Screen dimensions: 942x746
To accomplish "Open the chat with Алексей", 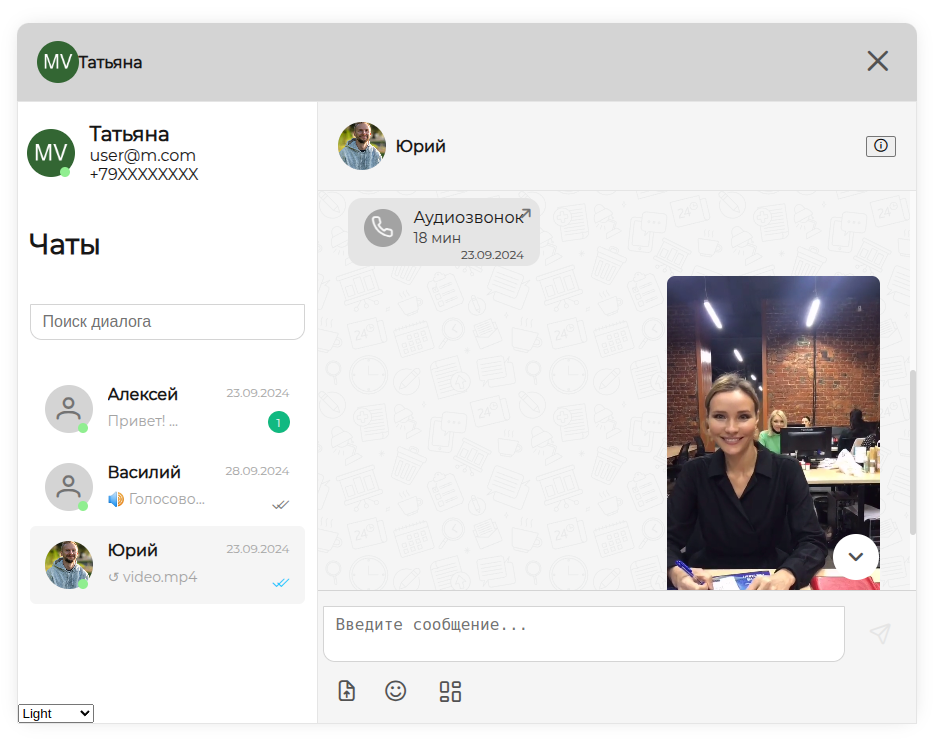I will [168, 409].
